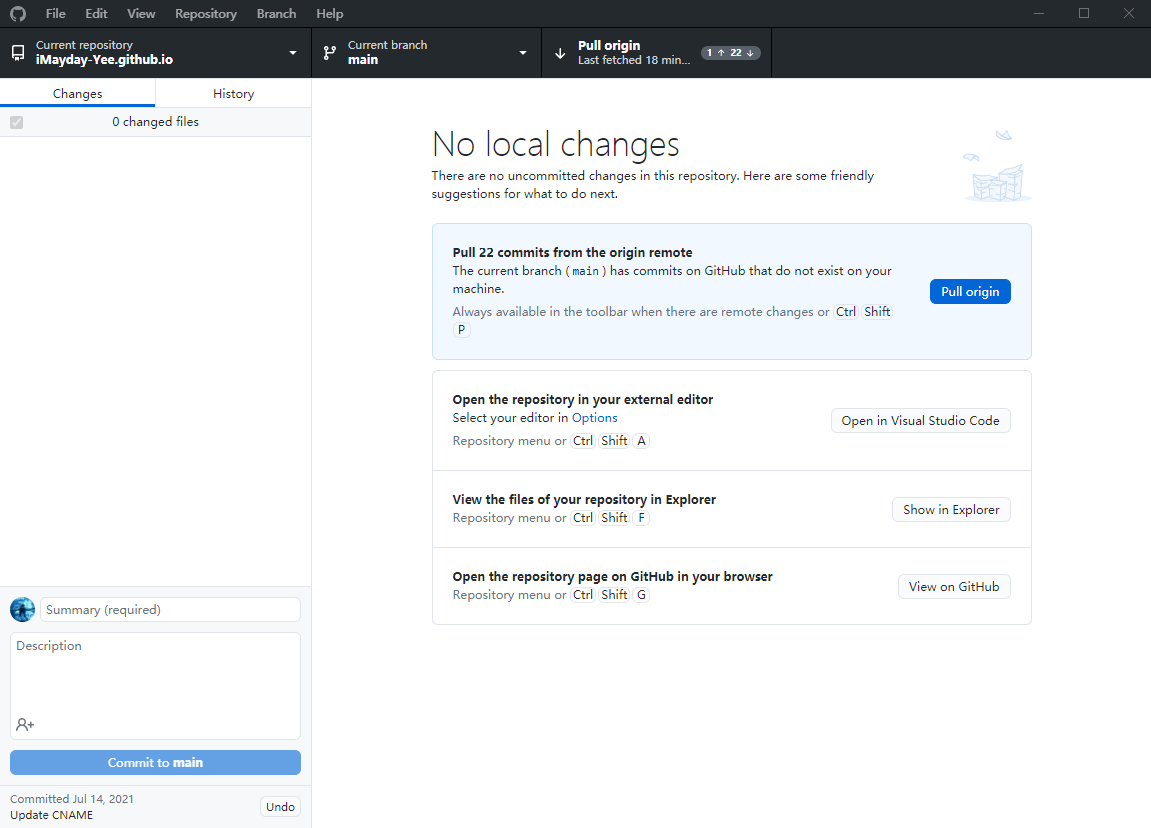Click the blue Pull origin button
Screen dimensions: 1151x828
[970, 291]
